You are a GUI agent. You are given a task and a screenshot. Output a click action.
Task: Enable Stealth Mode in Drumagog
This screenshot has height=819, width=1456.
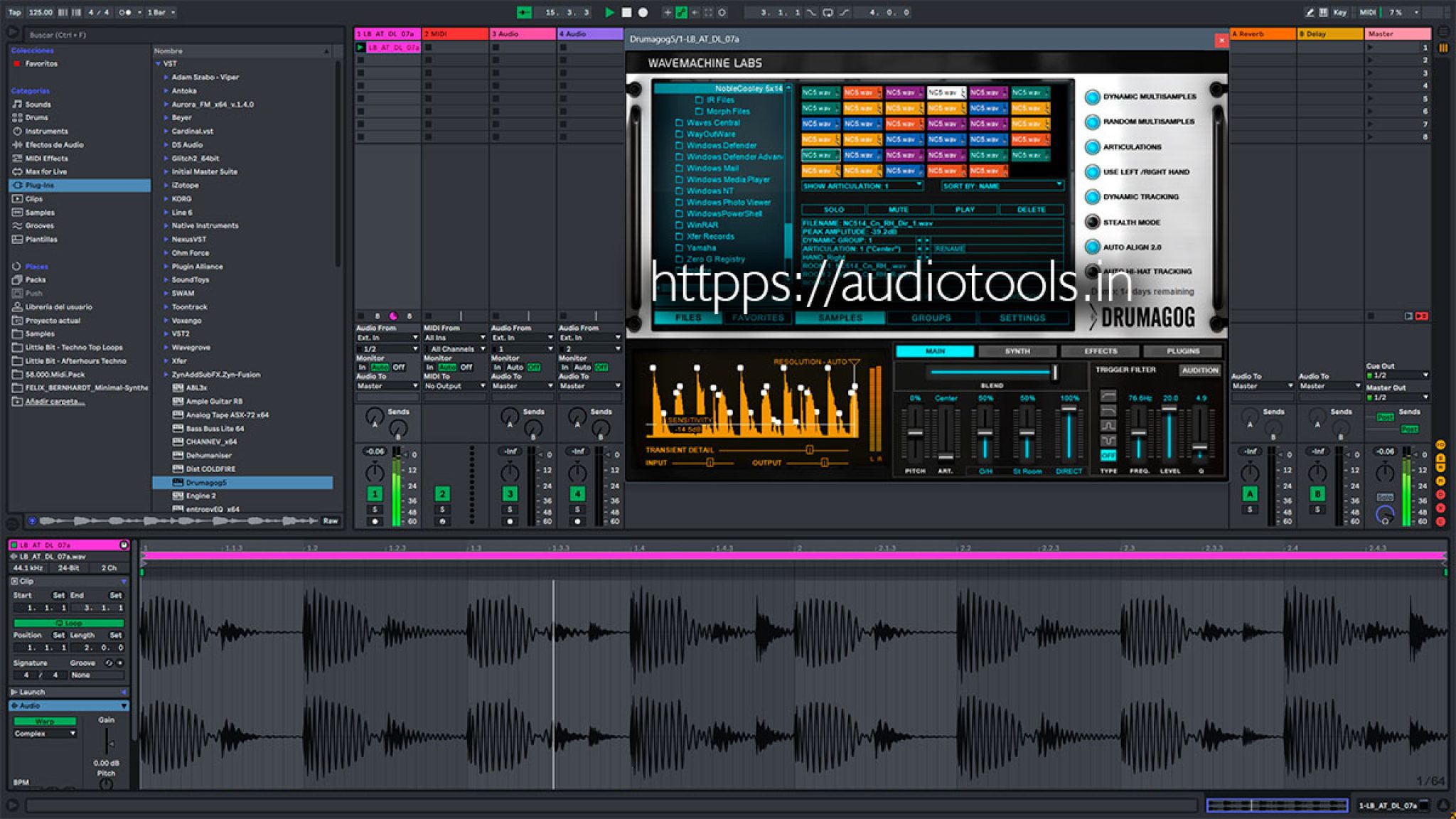tap(1093, 223)
